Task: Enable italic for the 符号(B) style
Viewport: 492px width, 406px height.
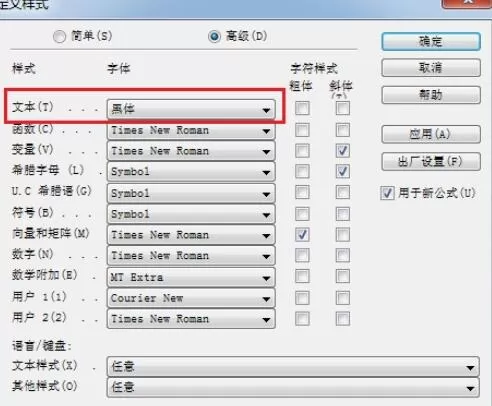Action: click(343, 214)
